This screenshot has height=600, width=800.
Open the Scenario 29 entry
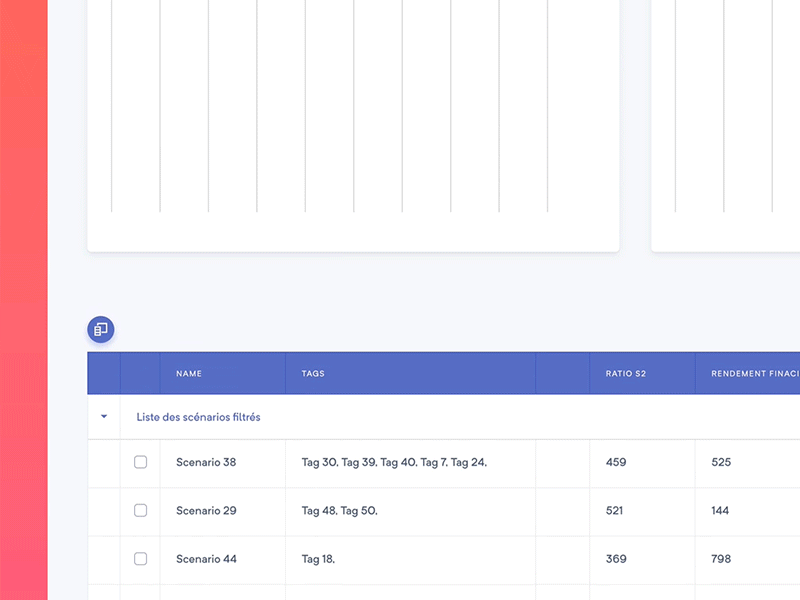pos(206,511)
